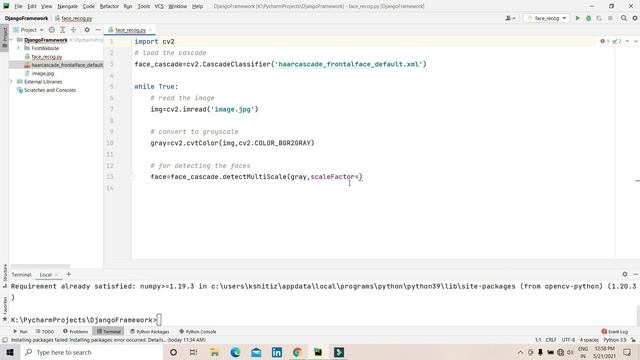Select image.jpg in project tree
The image size is (640, 360).
42,73
